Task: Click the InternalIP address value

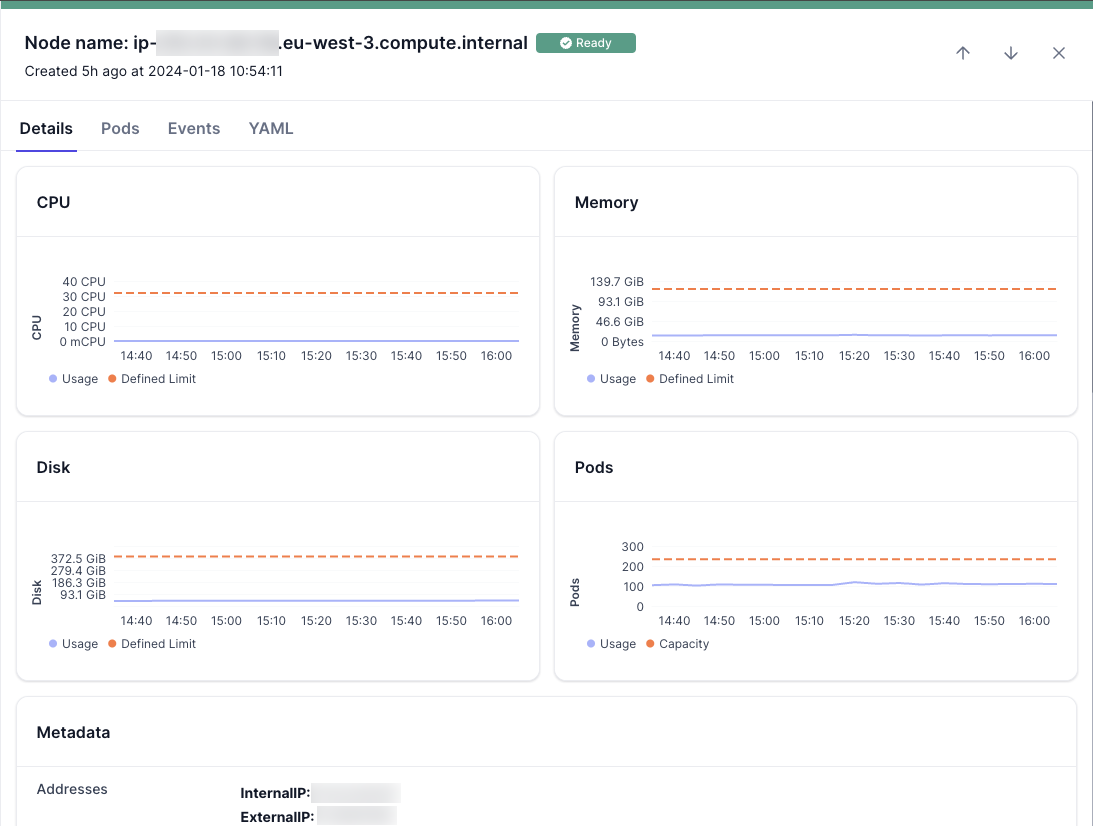Action: click(357, 794)
